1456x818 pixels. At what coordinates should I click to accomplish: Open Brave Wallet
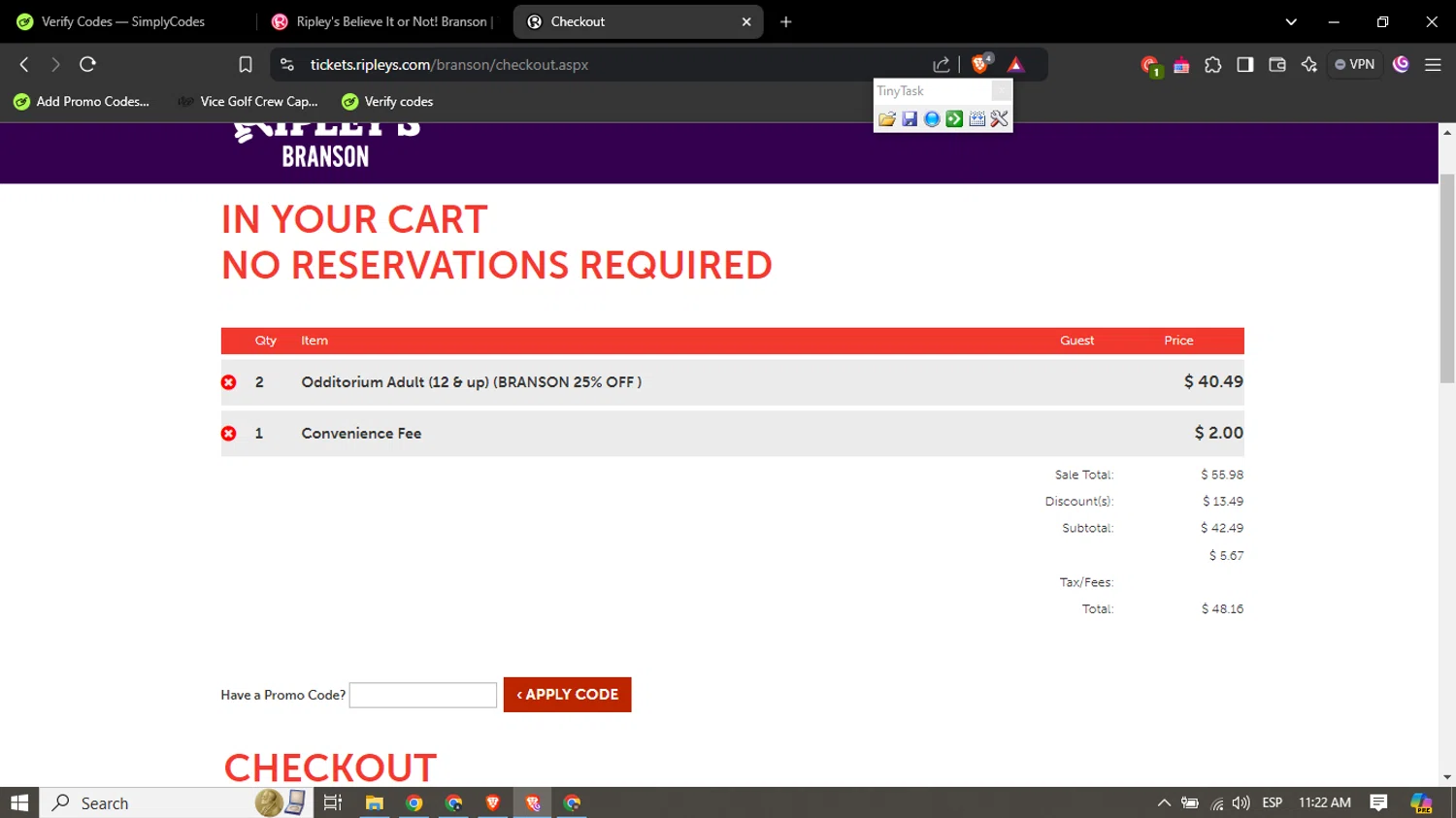pyautogui.click(x=1277, y=65)
